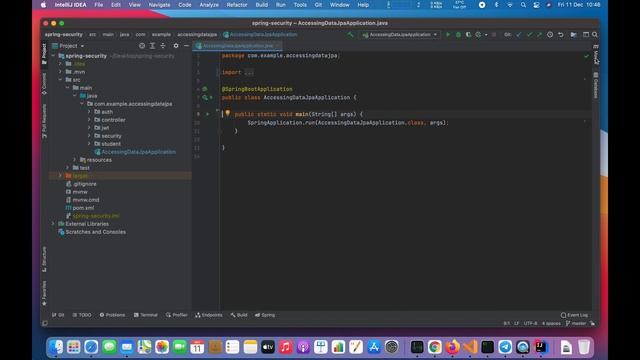Expand the security package chevron
The width and height of the screenshot is (640, 360).
89,136
